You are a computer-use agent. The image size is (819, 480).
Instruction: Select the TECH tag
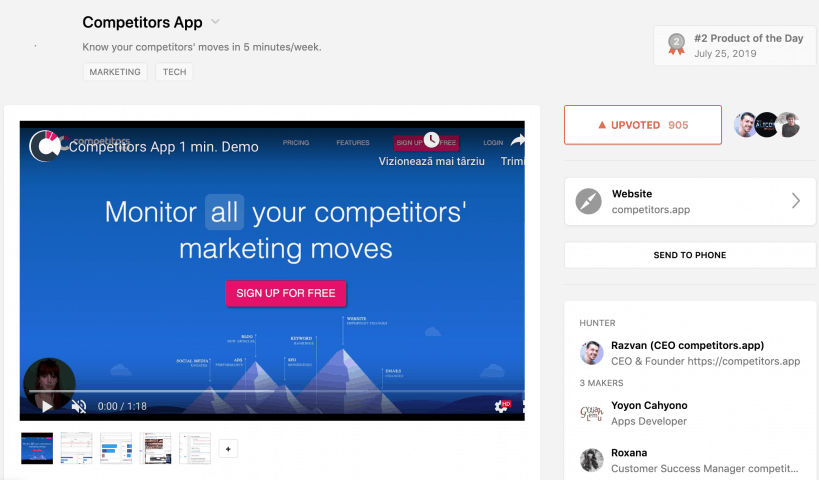[174, 72]
